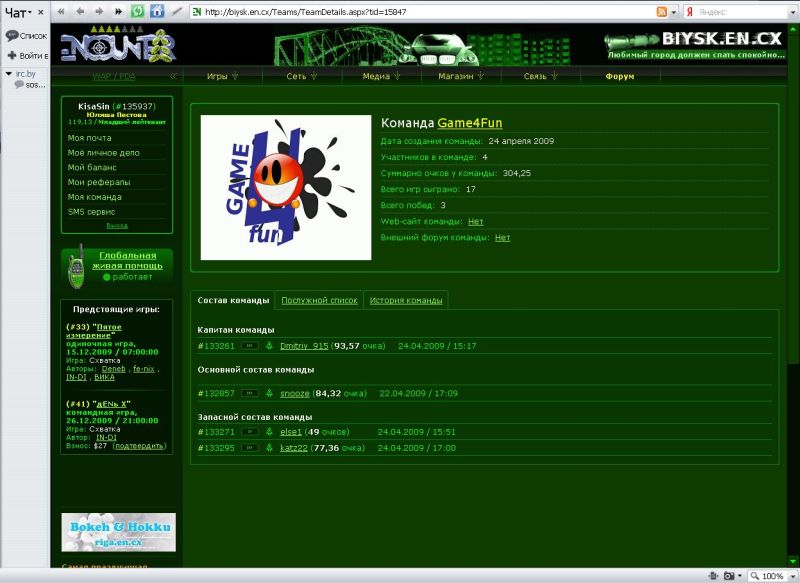Click the подтвердить fee confirmation link
This screenshot has width=800, height=583.
pos(139,446)
